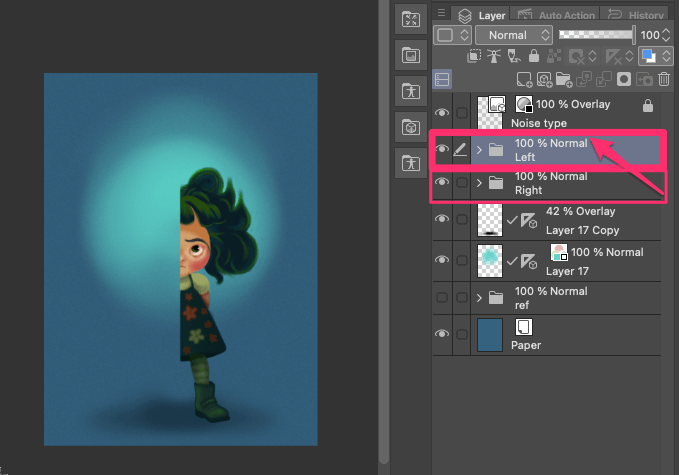679x475 pixels.
Task: Hide the Left folder with eye icon
Action: tap(442, 149)
